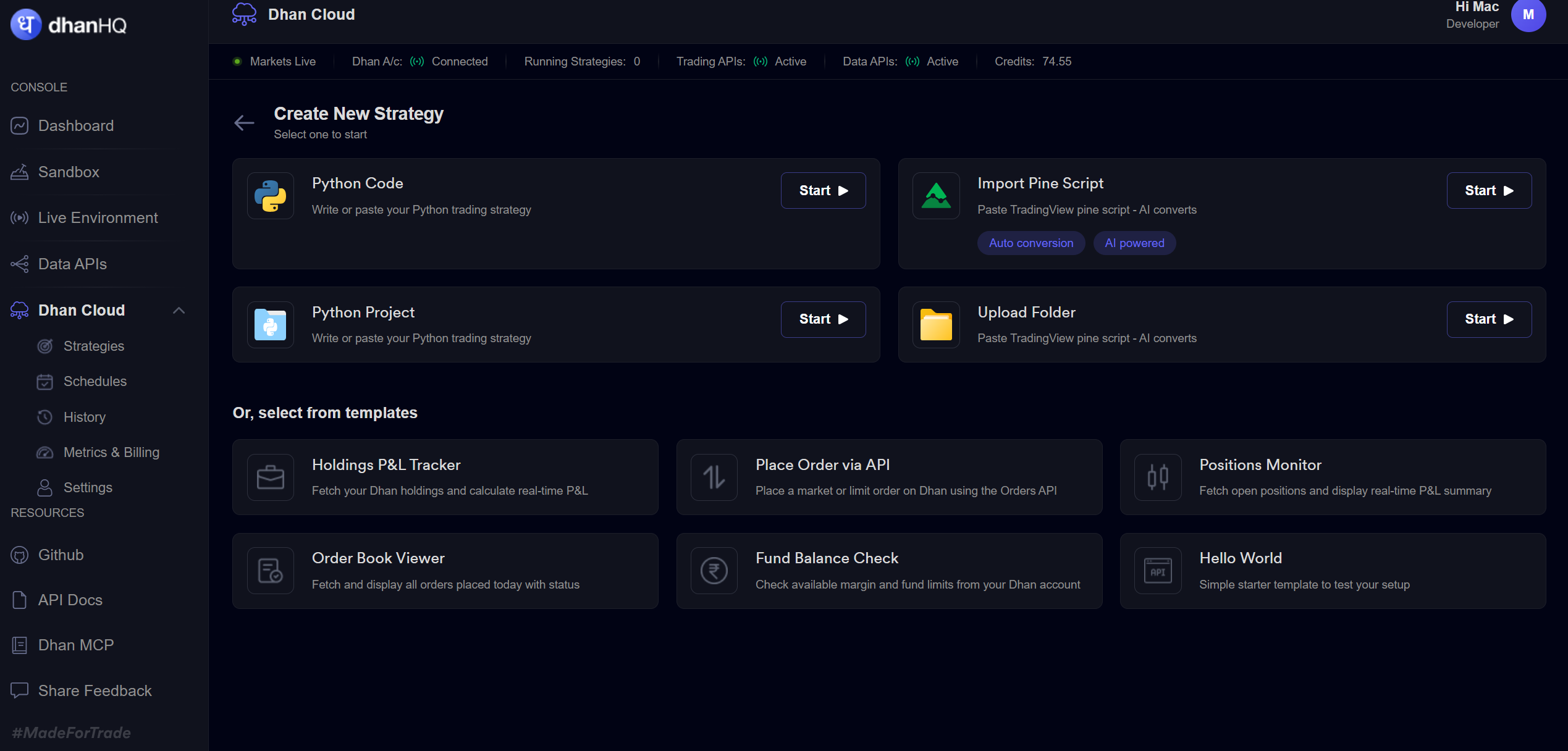Click the yellow Upload Folder icon
The height and width of the screenshot is (751, 1568).
tap(936, 325)
